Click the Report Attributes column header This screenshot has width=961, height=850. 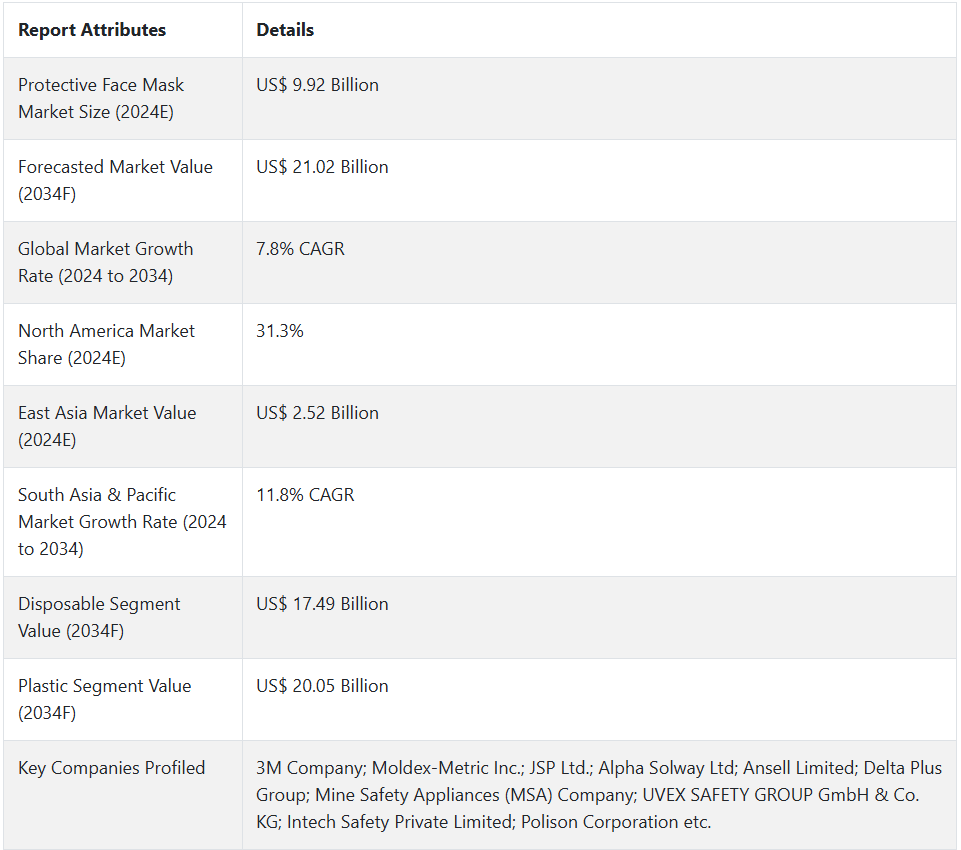coord(92,30)
